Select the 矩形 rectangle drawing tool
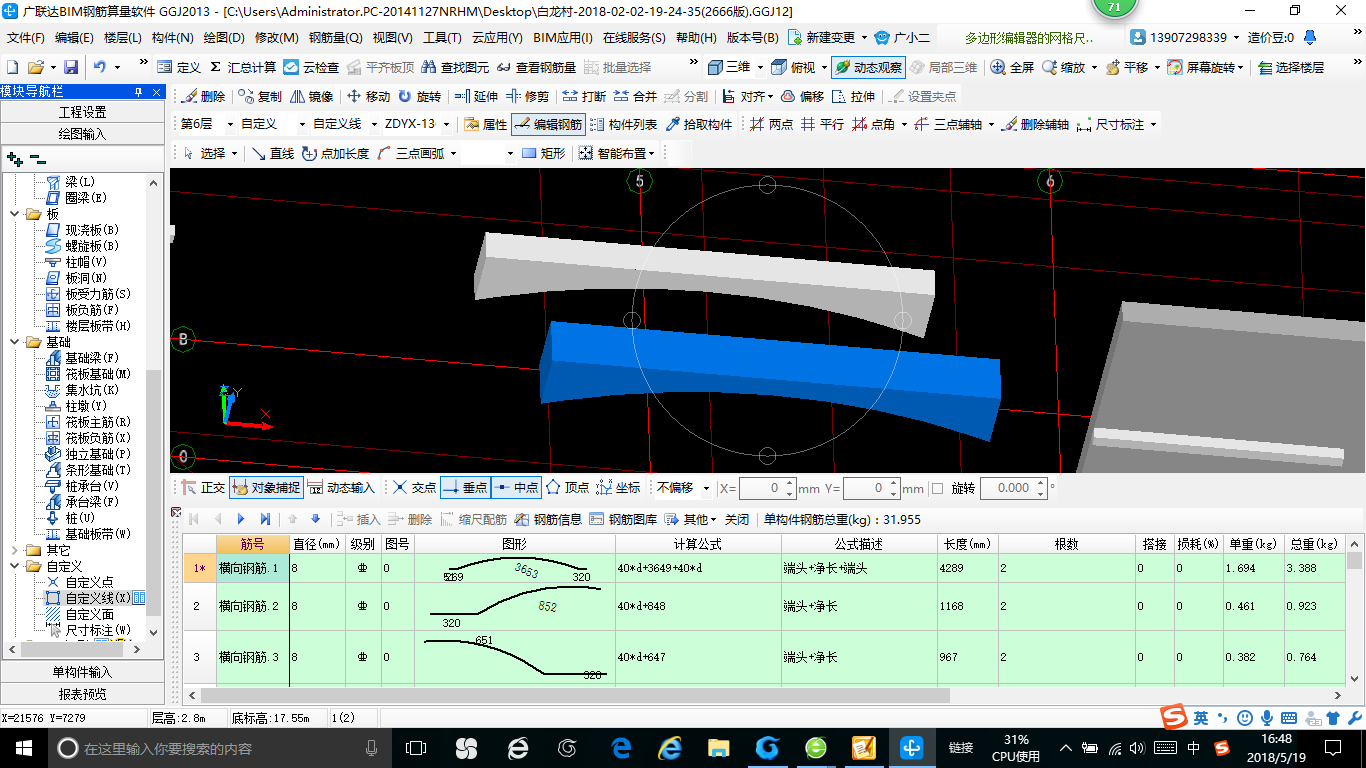 (x=543, y=153)
